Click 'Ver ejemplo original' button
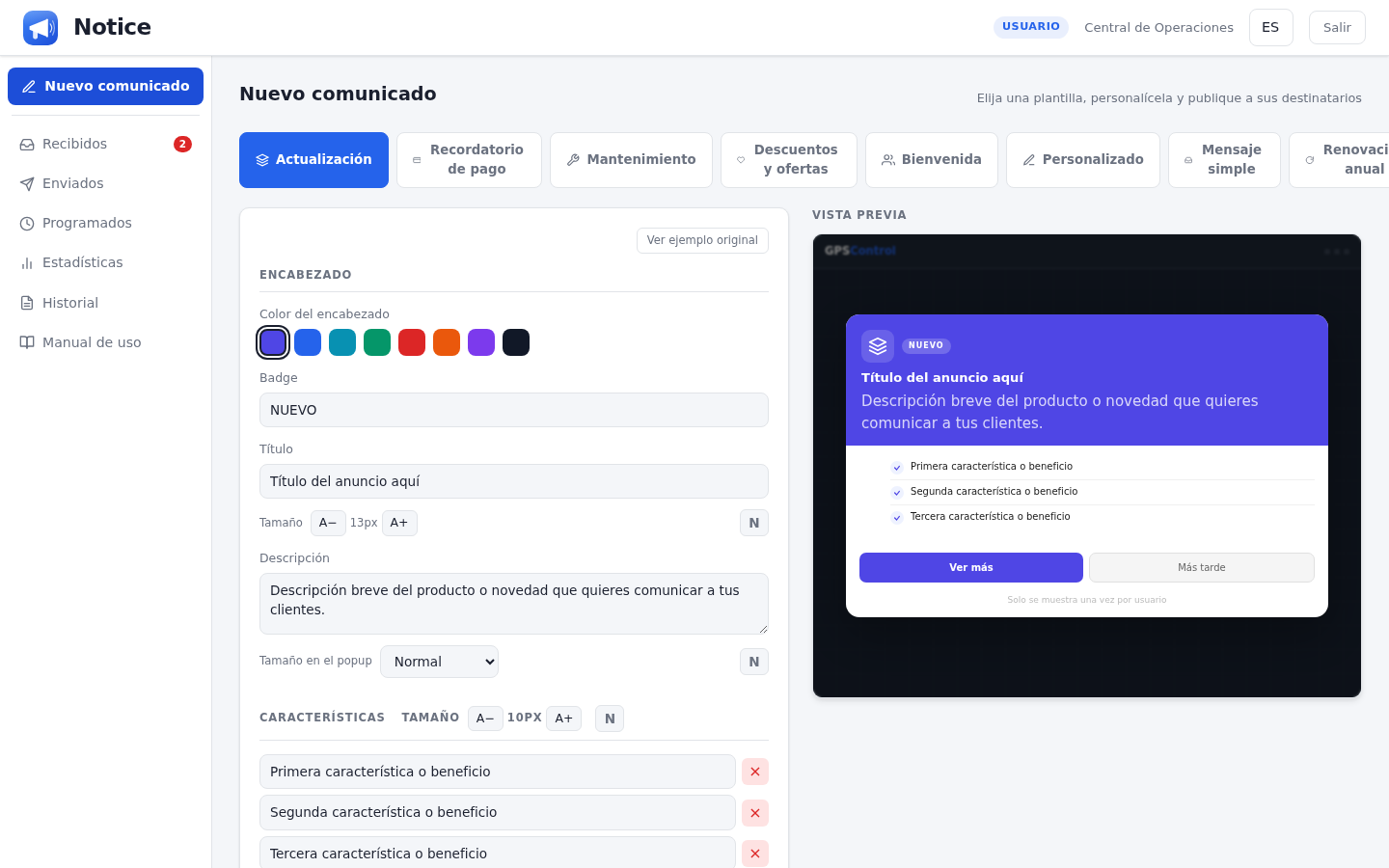 point(702,240)
